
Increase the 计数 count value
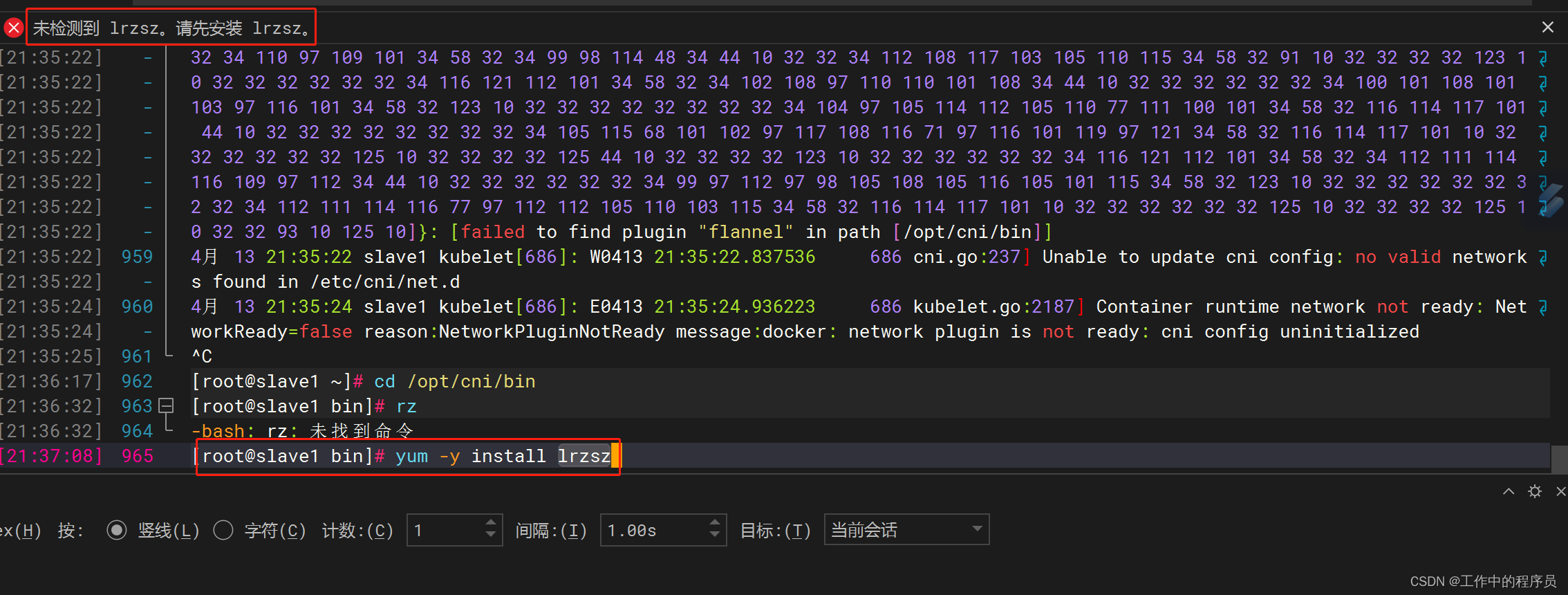(x=491, y=522)
